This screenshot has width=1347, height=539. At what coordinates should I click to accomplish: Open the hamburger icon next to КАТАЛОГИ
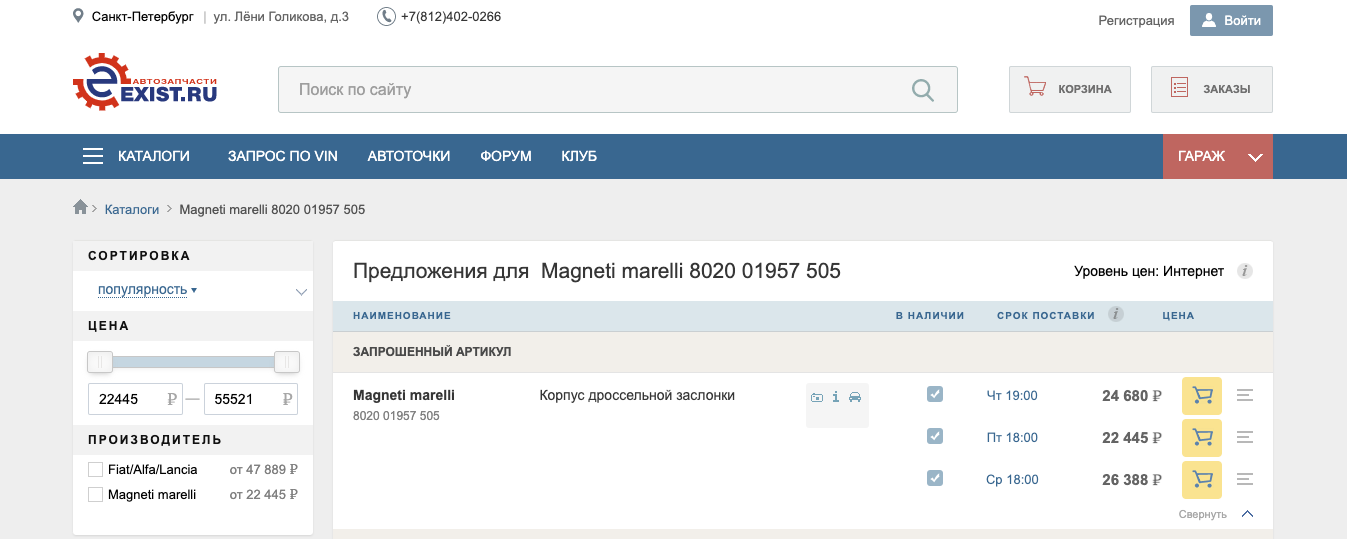coord(93,156)
